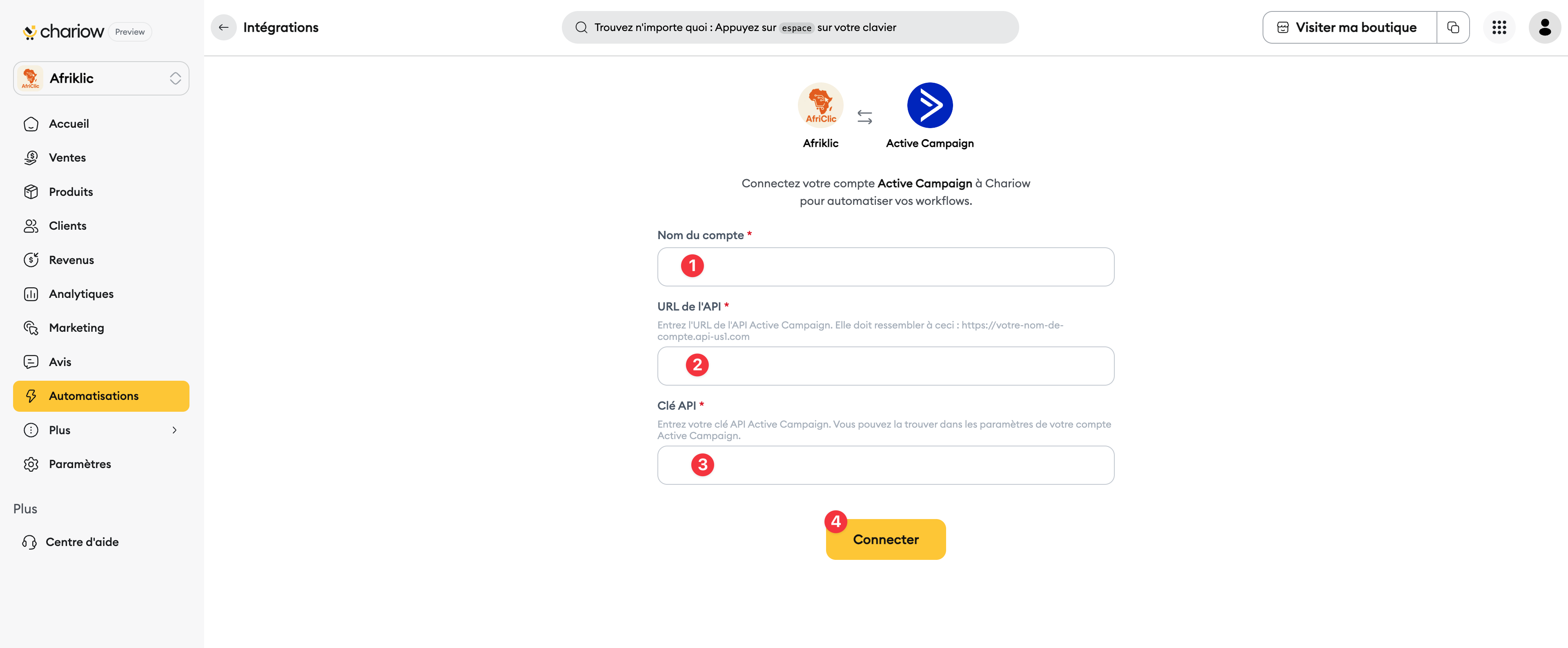This screenshot has height=648, width=1568.
Task: Click the Clients people icon
Action: point(31,226)
